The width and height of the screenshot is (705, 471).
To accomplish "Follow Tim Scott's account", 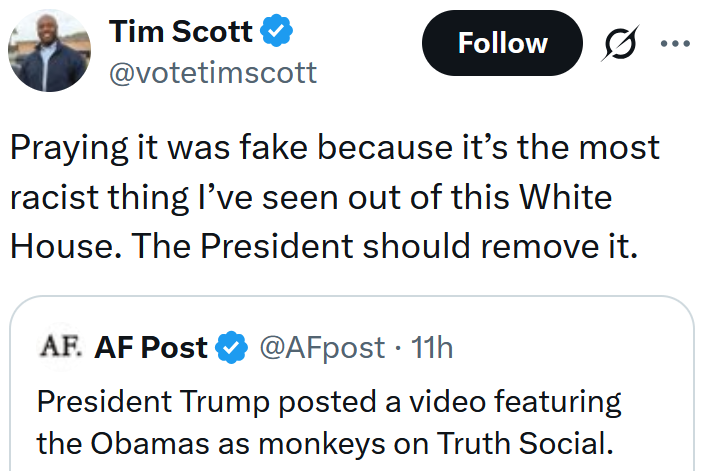I will coord(502,43).
